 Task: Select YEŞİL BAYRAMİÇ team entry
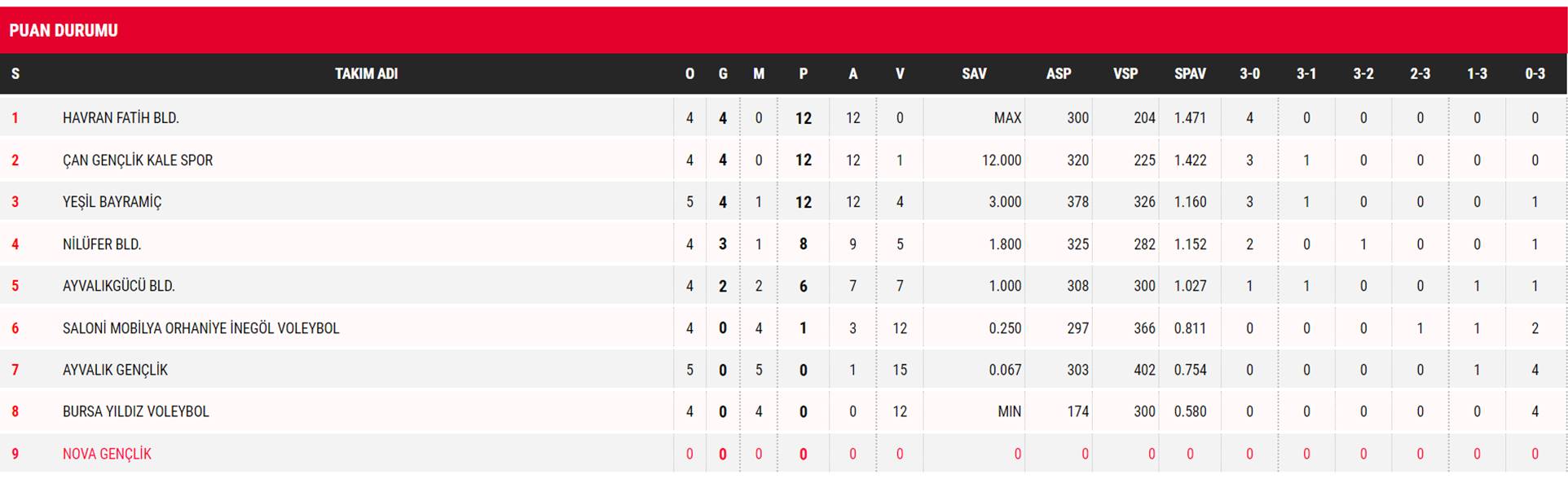pos(112,202)
